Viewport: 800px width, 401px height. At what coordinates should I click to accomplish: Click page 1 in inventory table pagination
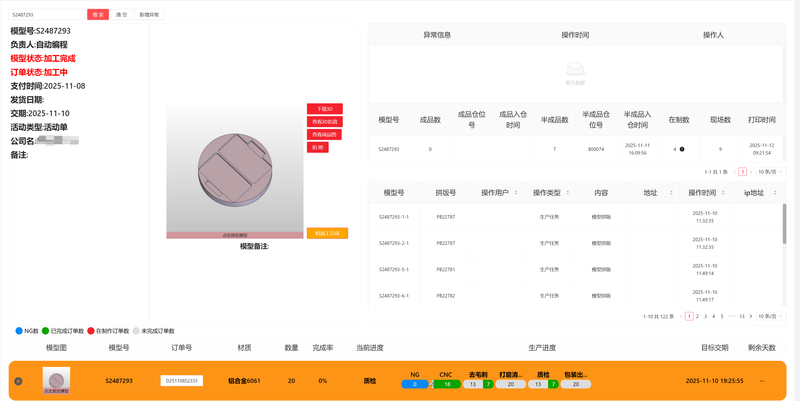(742, 172)
